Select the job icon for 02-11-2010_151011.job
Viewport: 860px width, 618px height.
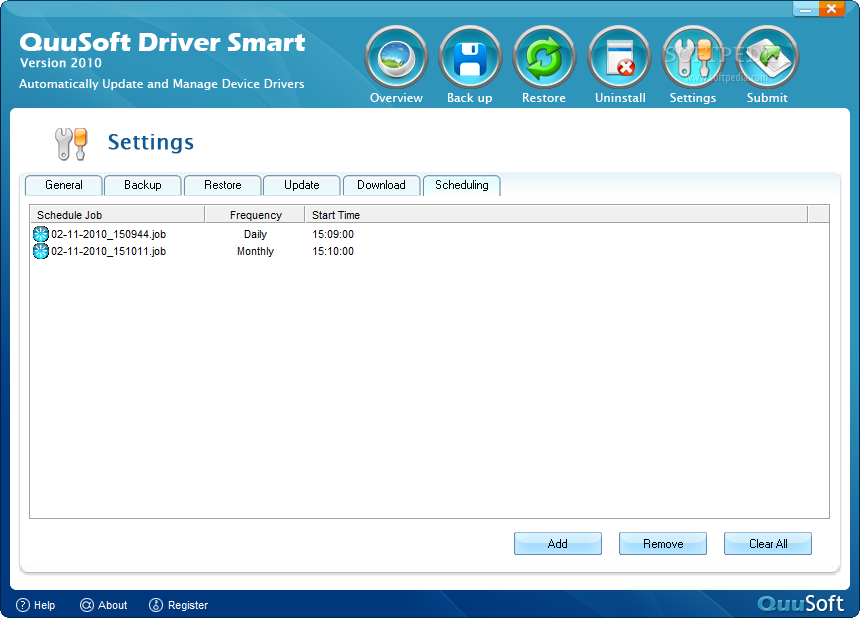pos(41,251)
